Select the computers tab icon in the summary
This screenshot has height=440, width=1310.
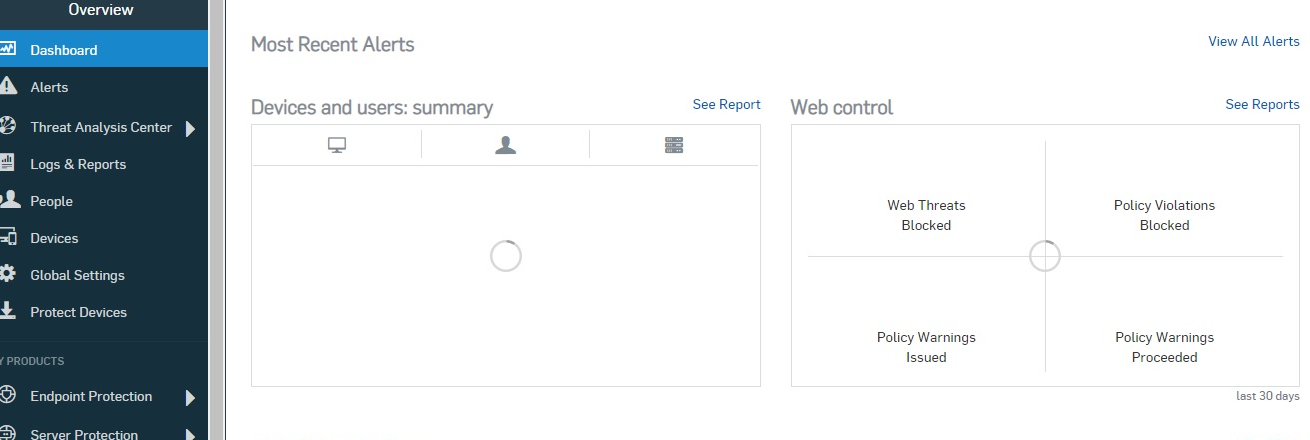[x=337, y=145]
